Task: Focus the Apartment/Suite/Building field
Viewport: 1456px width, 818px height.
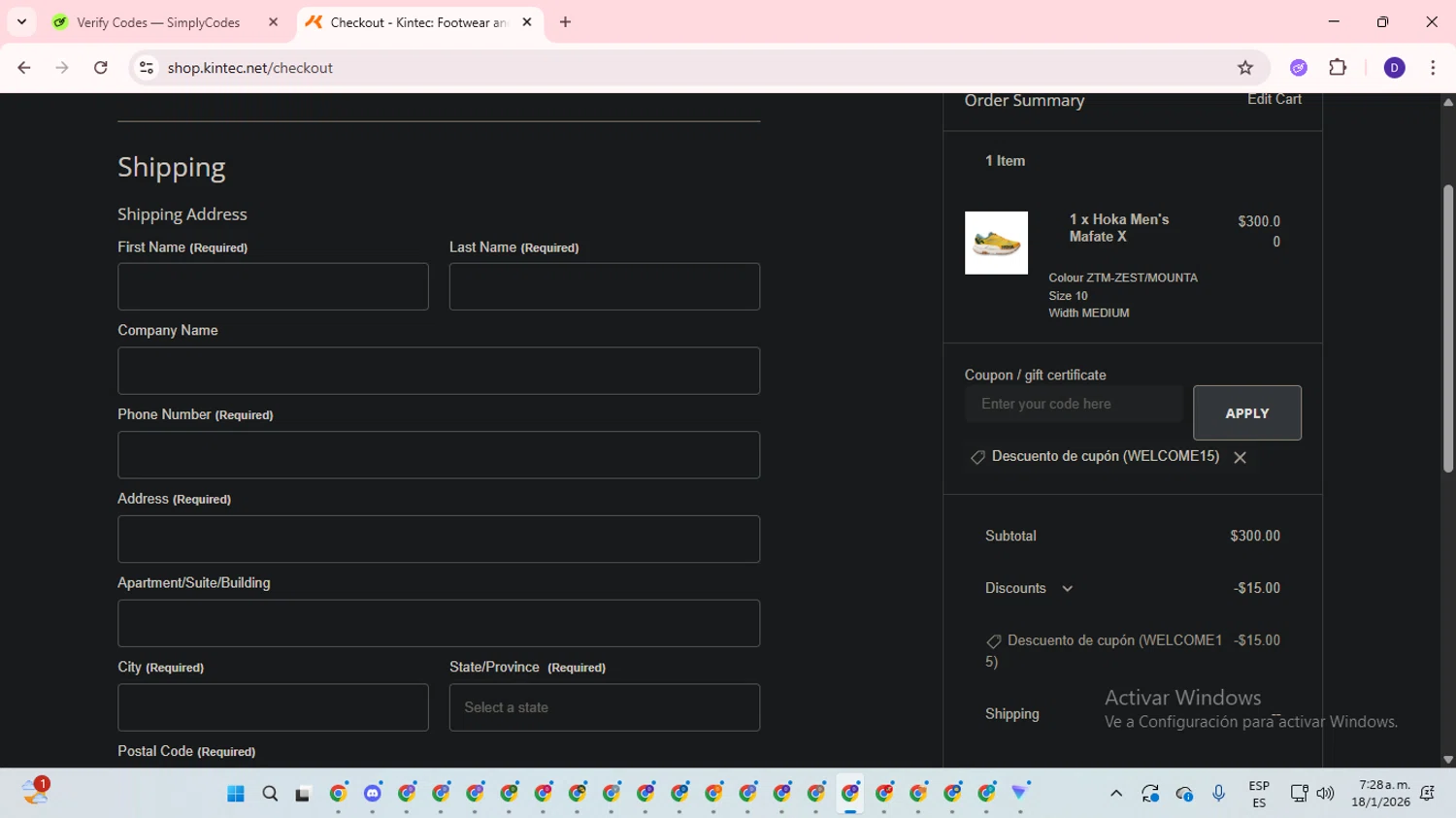Action: pos(439,623)
